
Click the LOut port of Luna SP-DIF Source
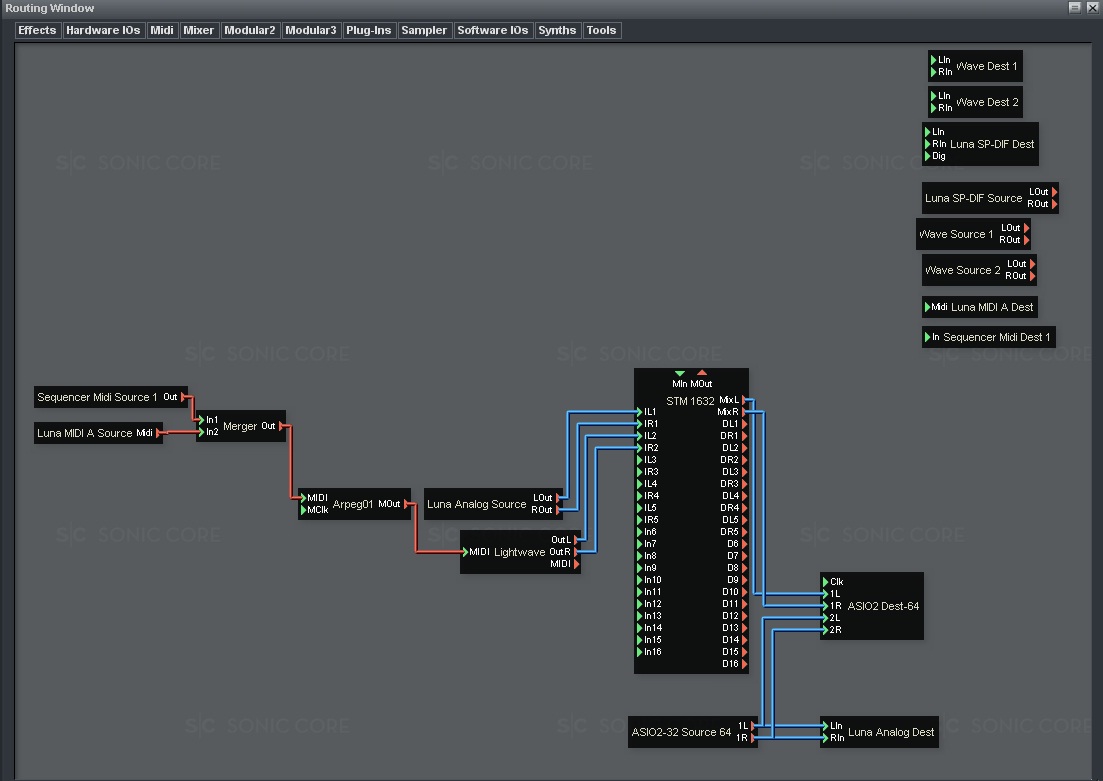1054,191
